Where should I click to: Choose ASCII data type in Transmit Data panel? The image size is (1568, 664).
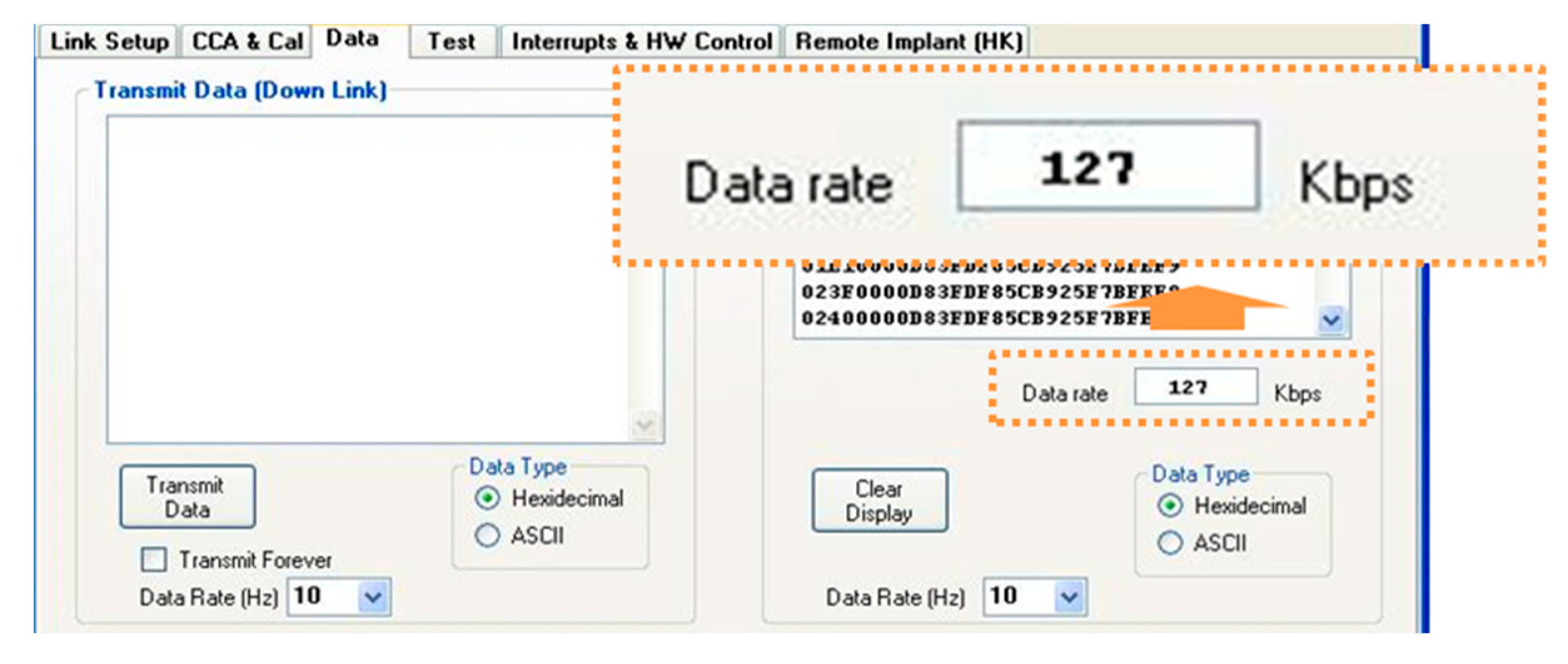coord(487,536)
